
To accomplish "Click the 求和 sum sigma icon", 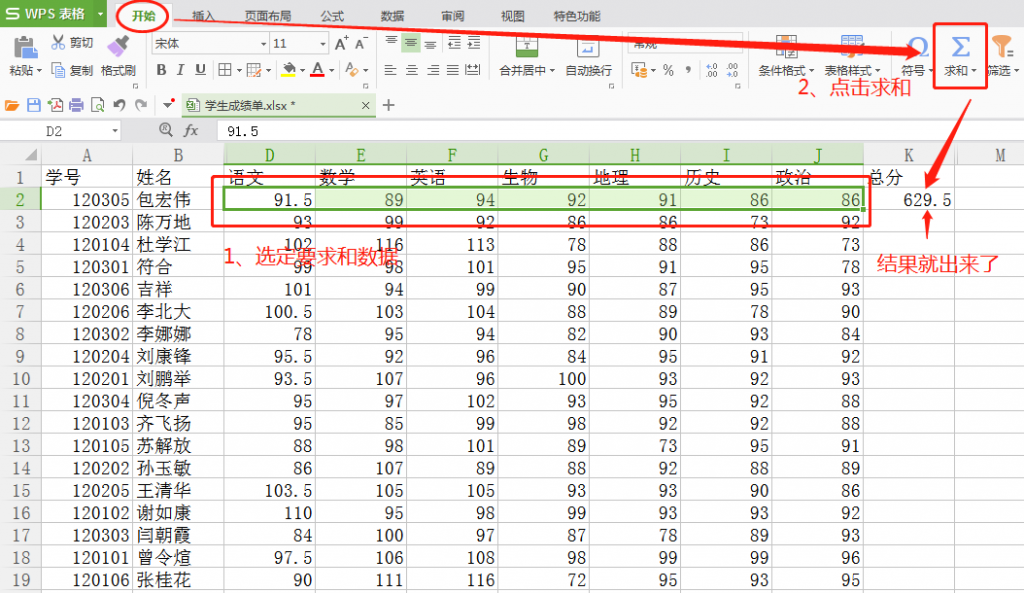I will [x=960, y=48].
